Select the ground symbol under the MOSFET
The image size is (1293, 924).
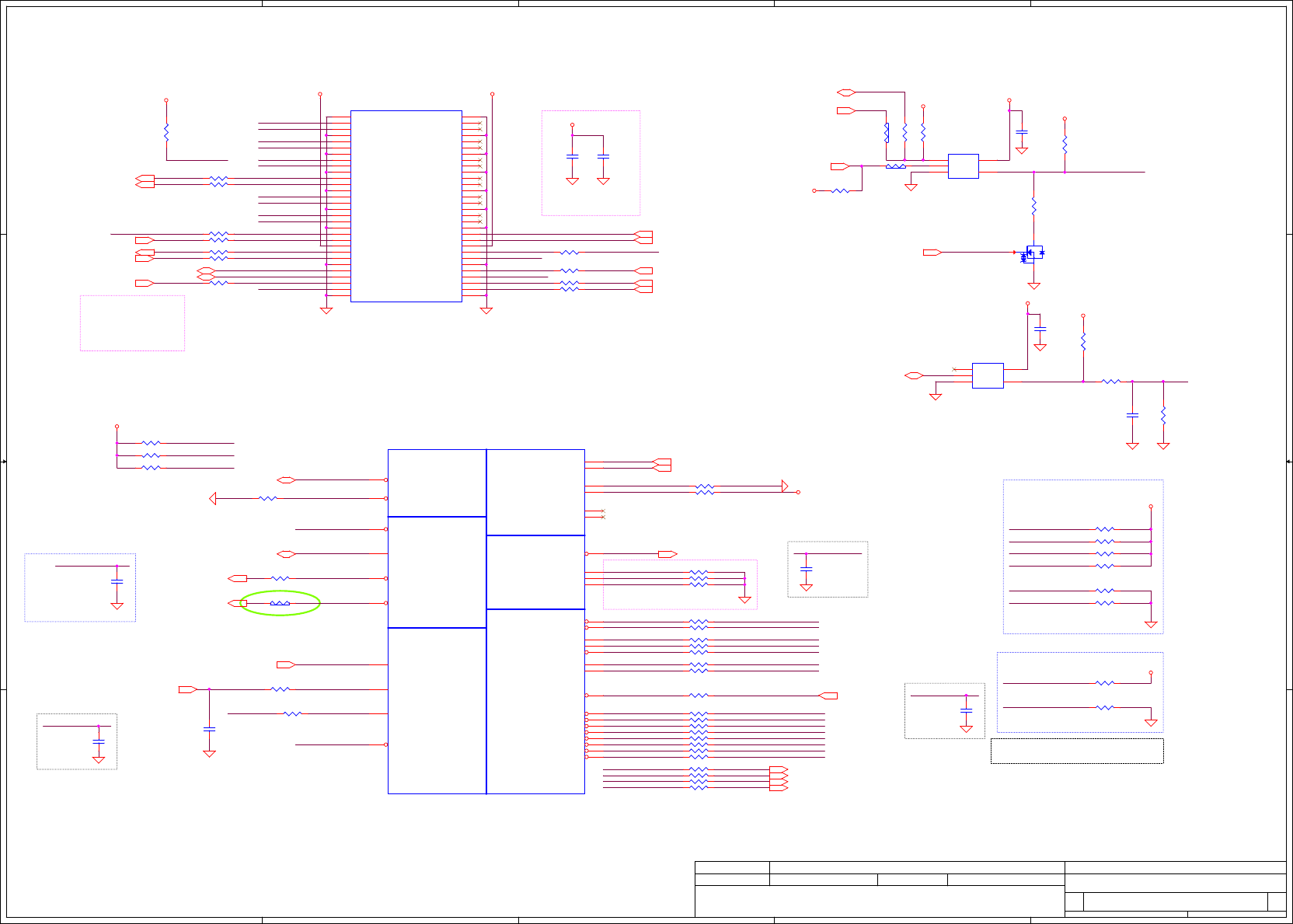pyautogui.click(x=1033, y=286)
